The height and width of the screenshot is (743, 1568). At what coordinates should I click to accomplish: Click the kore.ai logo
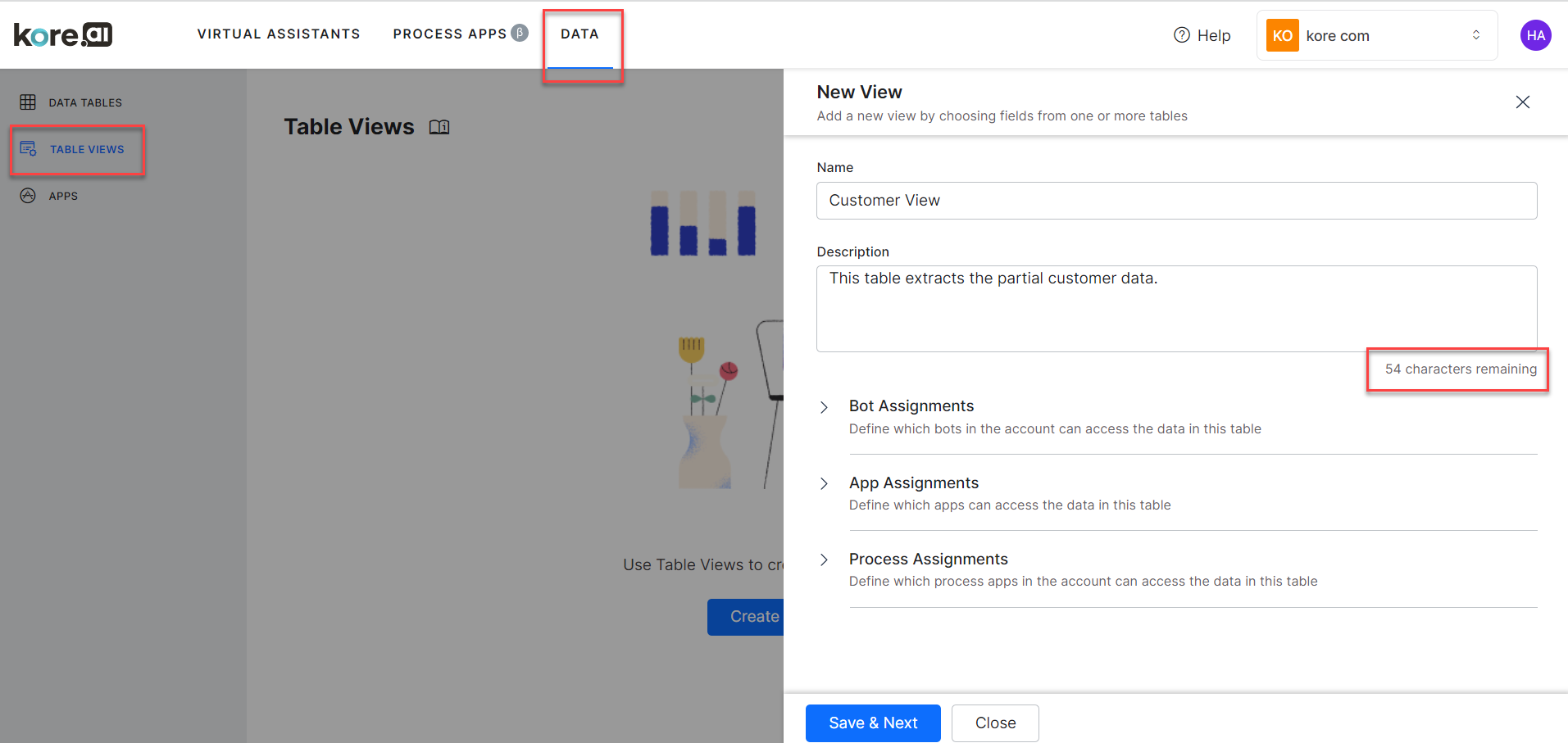62,34
